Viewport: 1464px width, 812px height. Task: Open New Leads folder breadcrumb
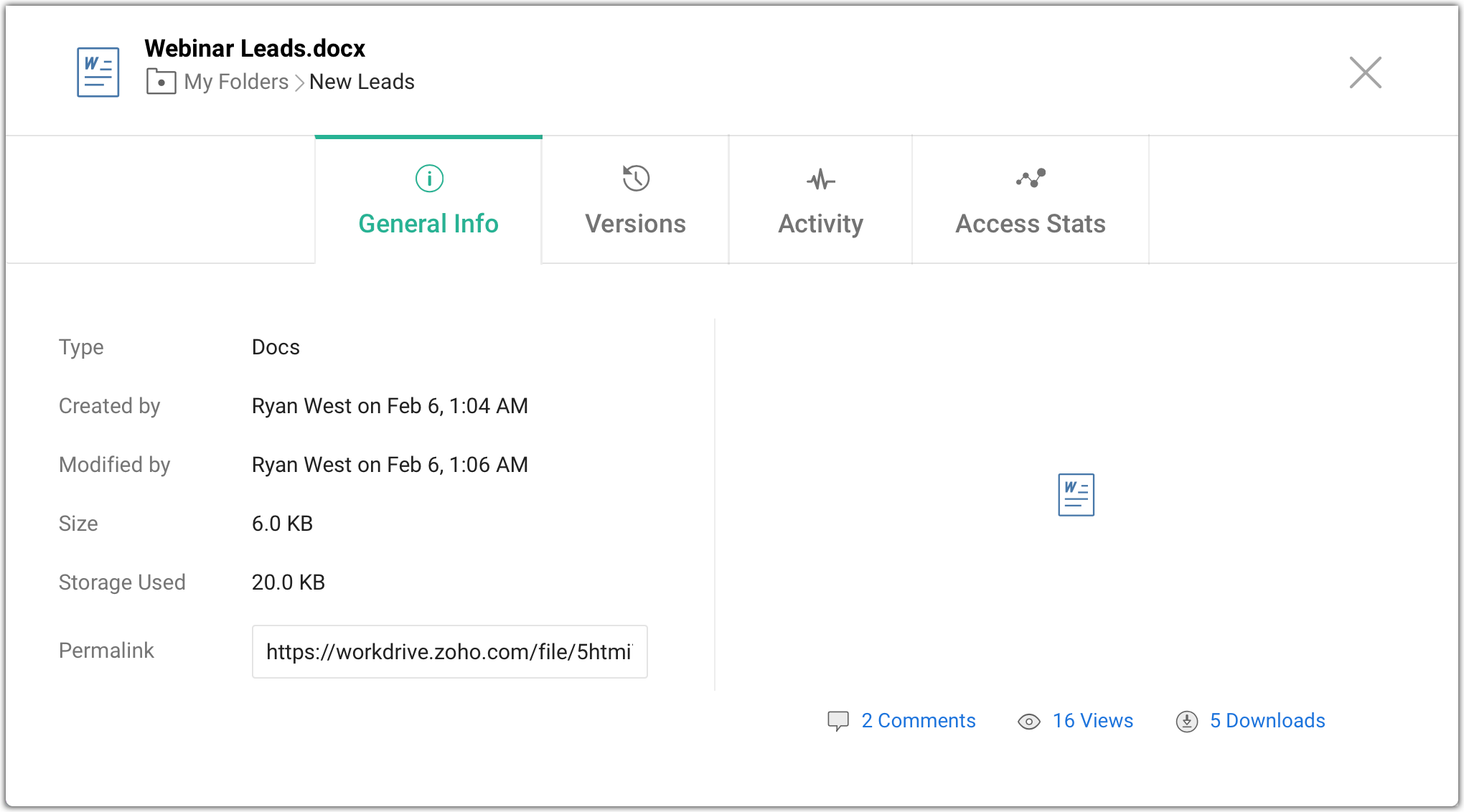click(x=362, y=82)
